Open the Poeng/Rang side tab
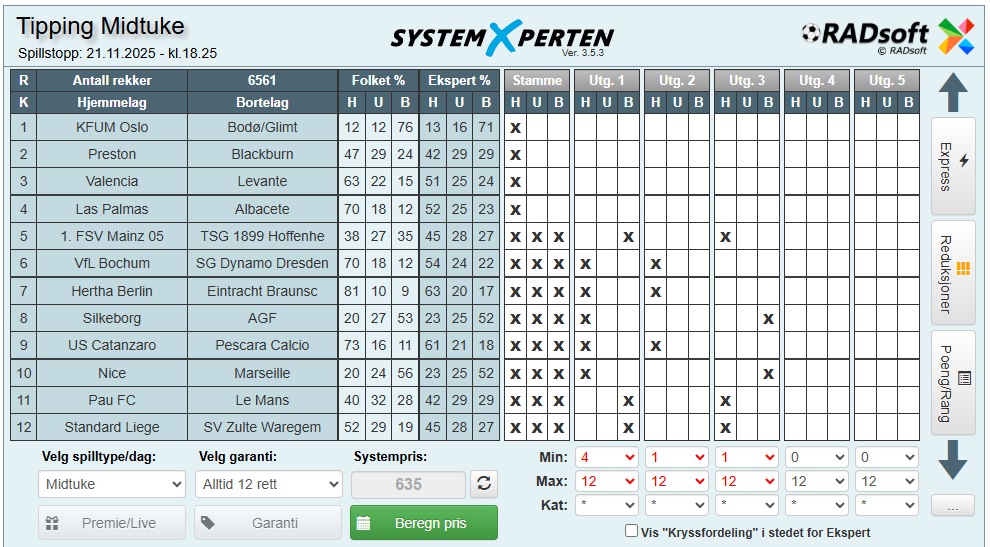 tap(953, 382)
